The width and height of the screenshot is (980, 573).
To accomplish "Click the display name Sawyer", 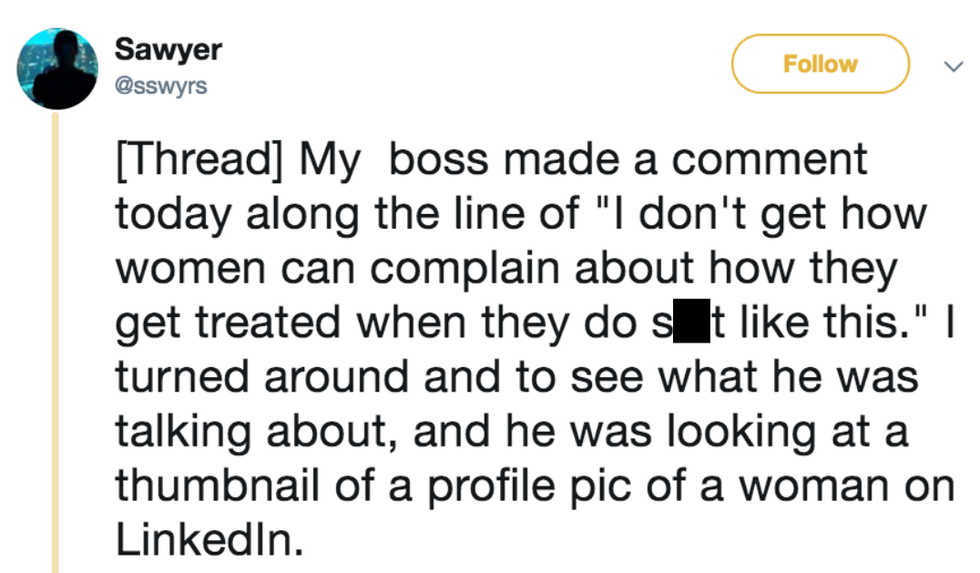I will click(x=168, y=48).
